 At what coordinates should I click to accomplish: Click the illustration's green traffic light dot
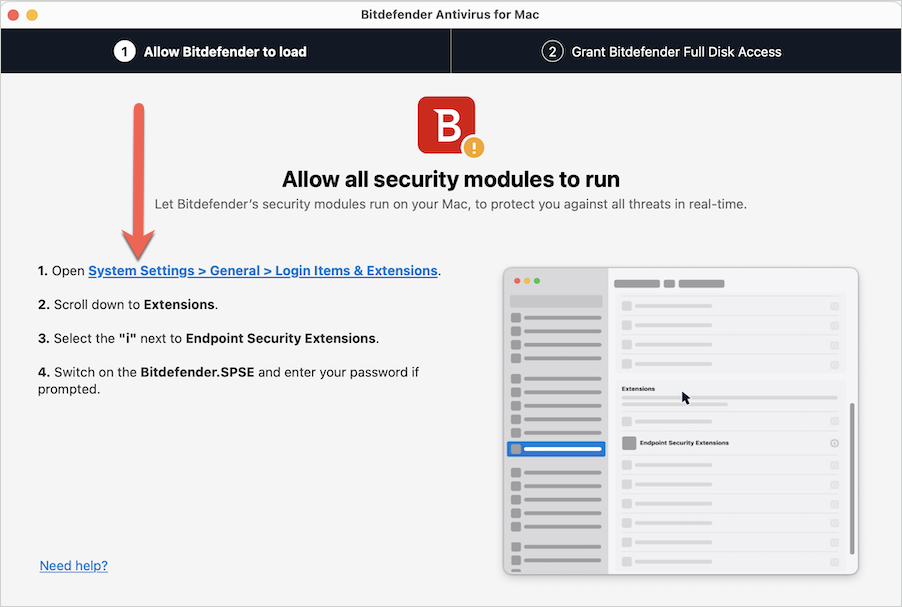pyautogui.click(x=537, y=281)
